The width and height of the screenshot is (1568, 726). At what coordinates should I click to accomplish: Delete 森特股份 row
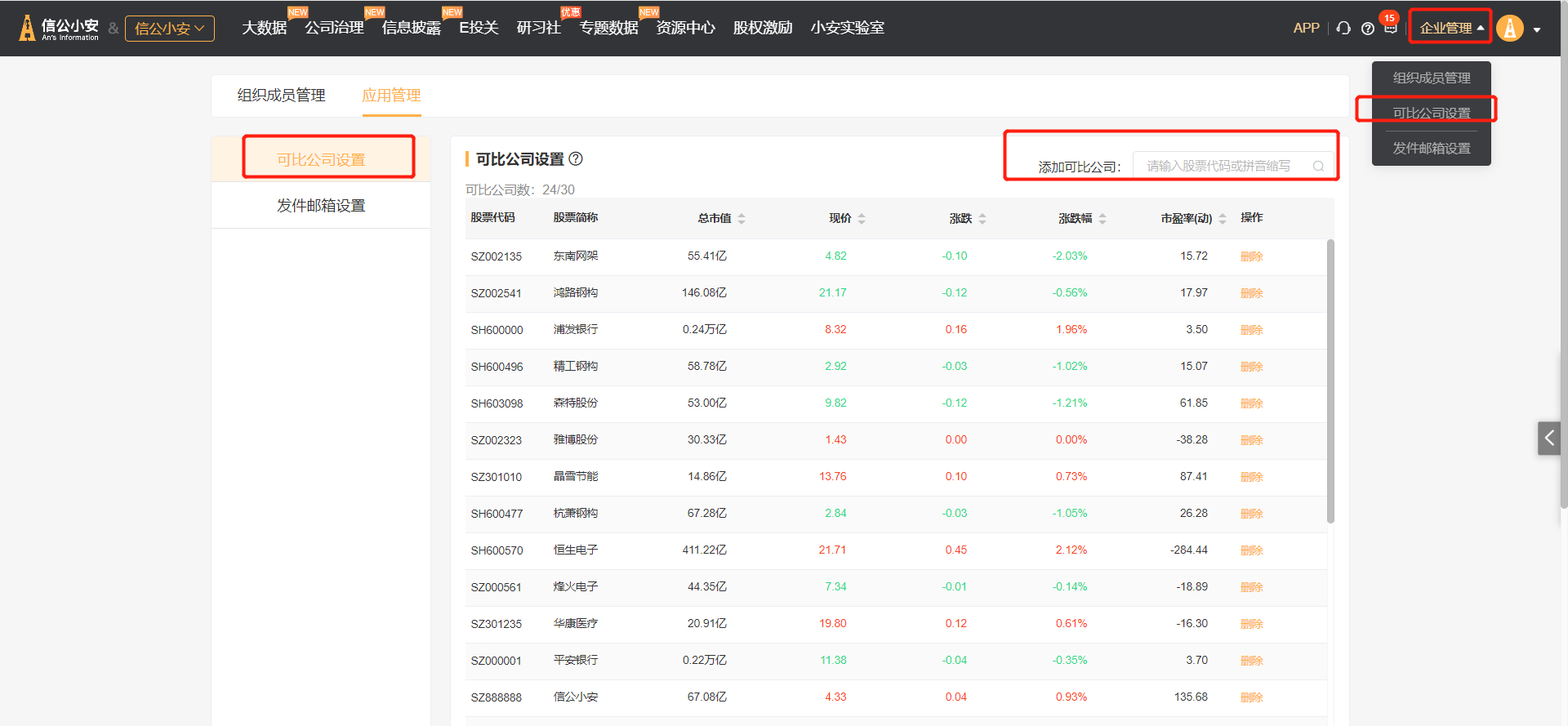[1251, 403]
